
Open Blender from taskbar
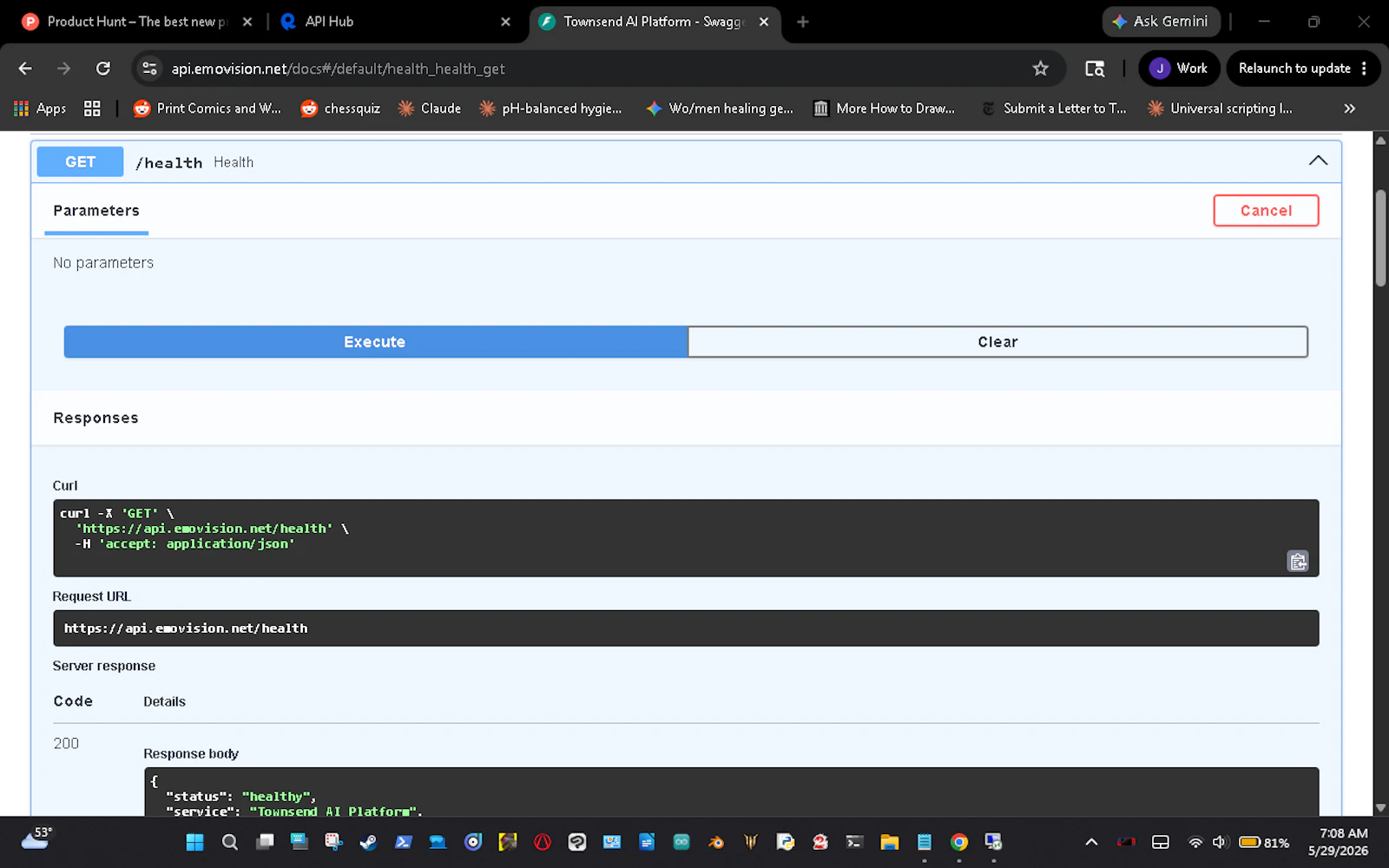click(x=716, y=842)
